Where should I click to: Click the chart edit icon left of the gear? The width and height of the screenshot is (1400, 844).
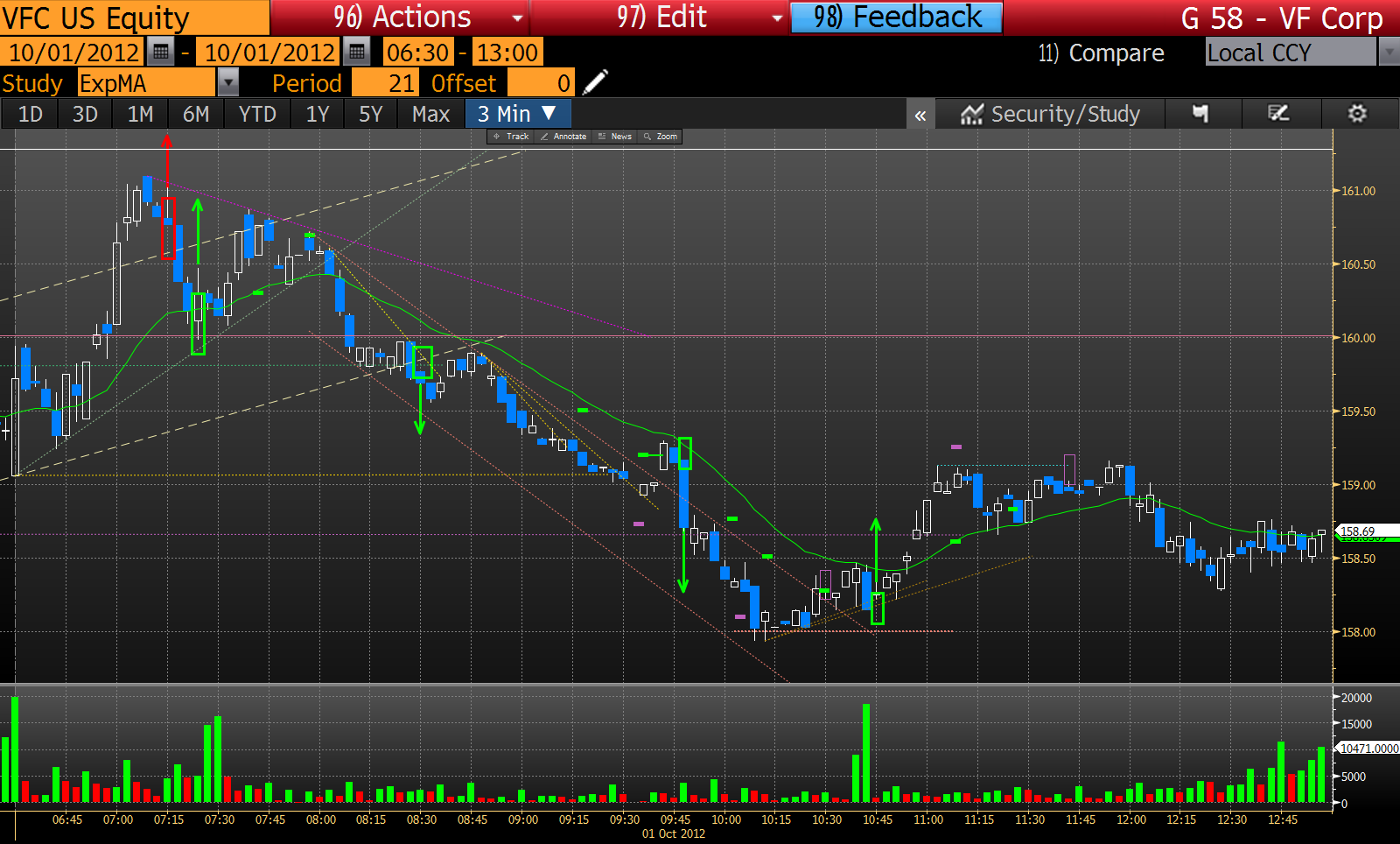point(1278,114)
